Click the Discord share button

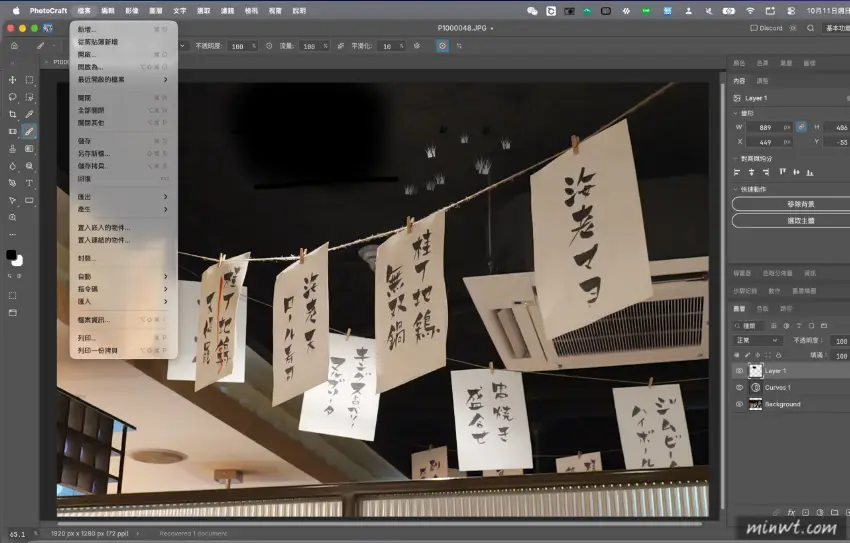point(767,28)
